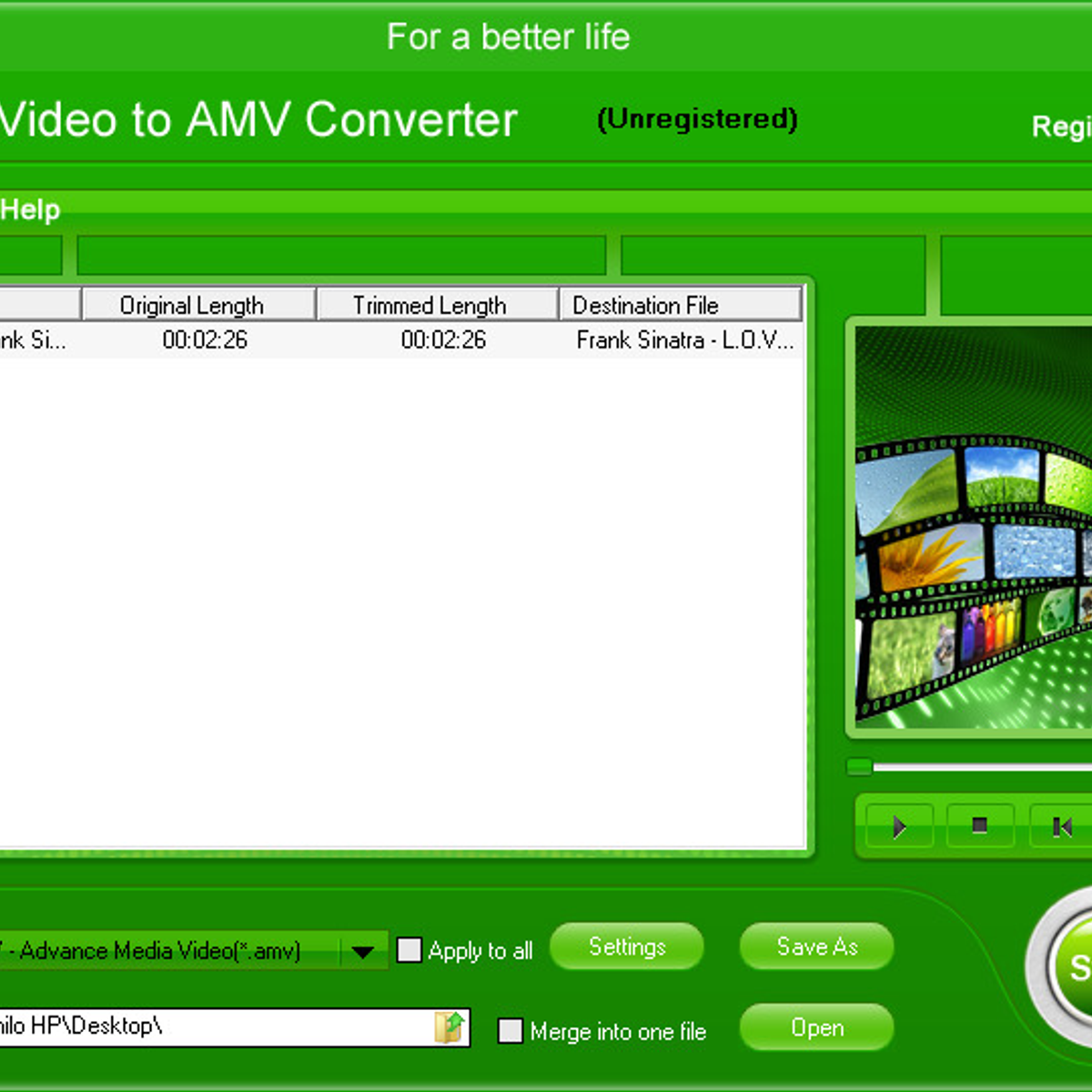This screenshot has width=1092, height=1092.
Task: Open the Settings dialog
Action: pos(627,947)
